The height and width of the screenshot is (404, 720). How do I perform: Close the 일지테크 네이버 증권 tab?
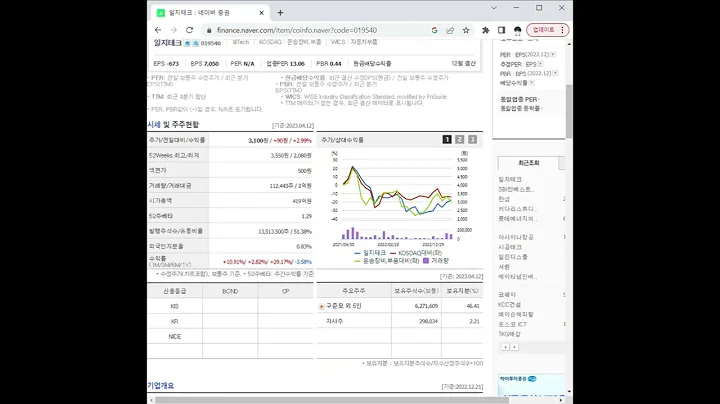click(261, 13)
